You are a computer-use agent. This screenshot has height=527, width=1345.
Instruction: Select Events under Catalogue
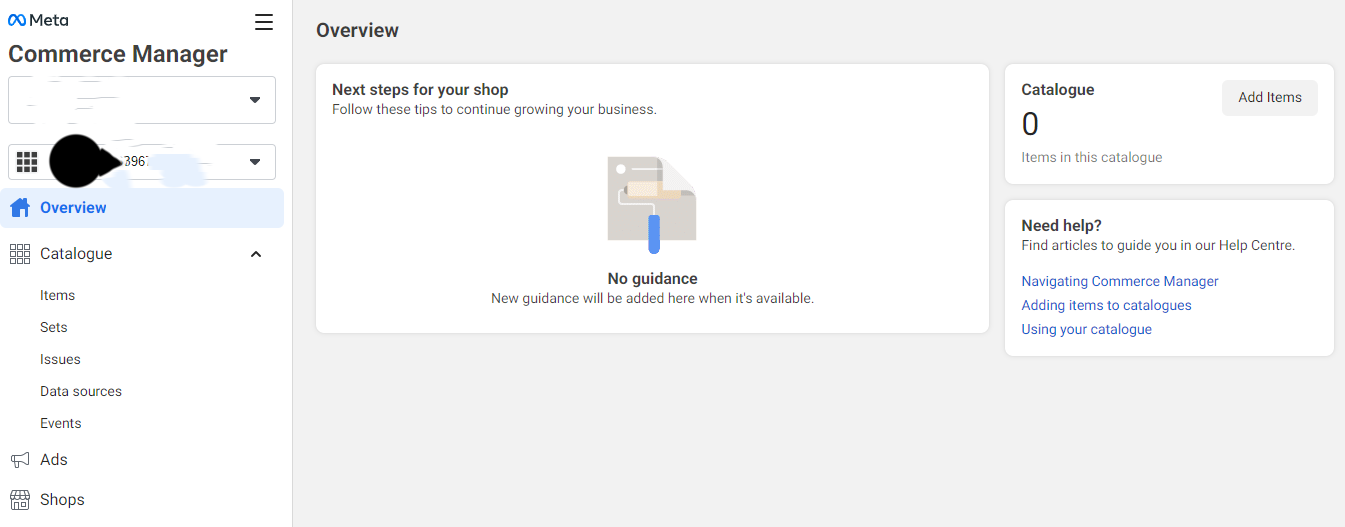pyautogui.click(x=61, y=423)
